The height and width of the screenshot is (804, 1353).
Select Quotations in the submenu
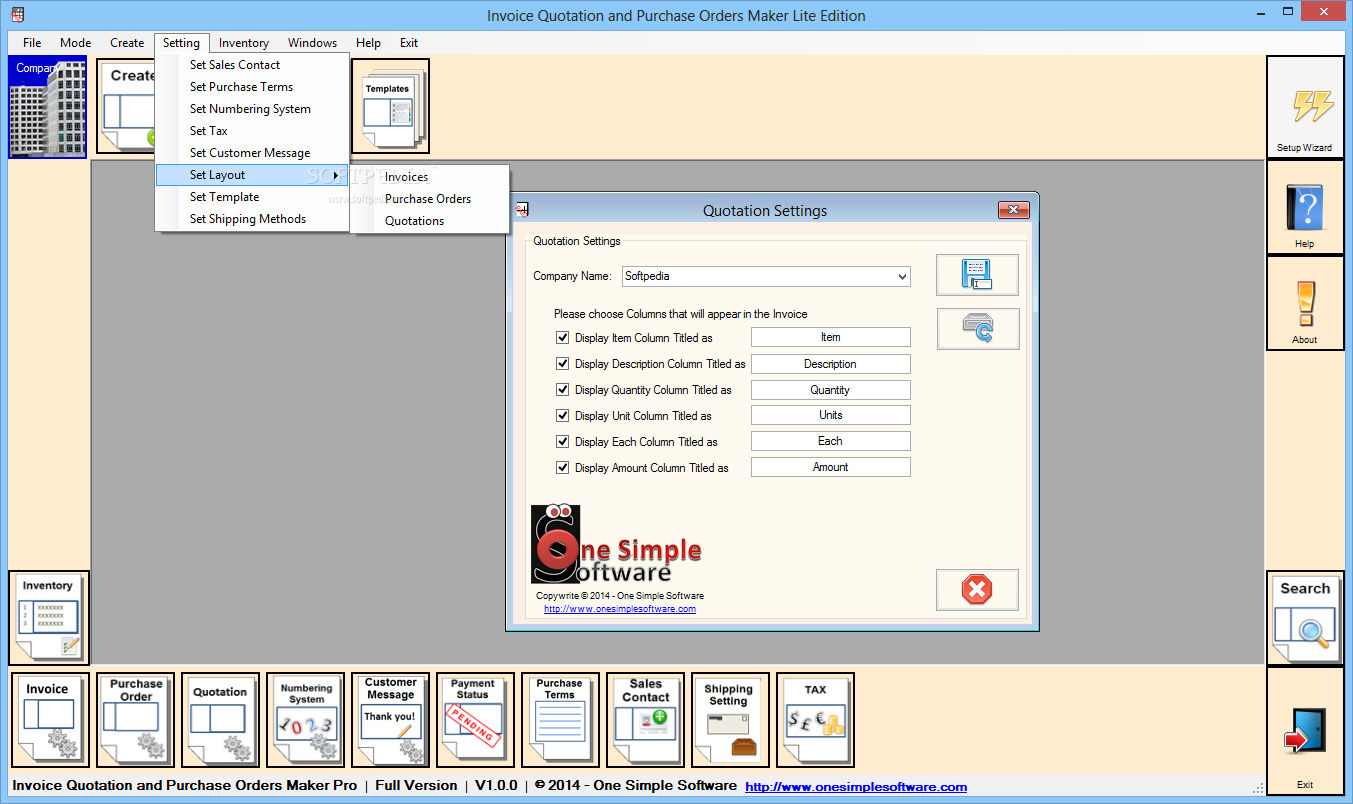coord(430,221)
